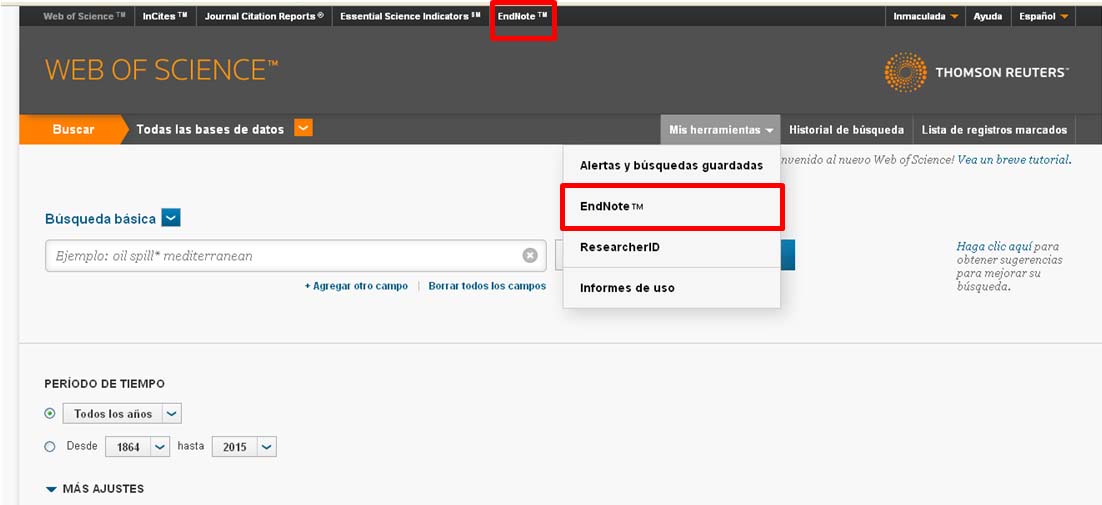Image resolution: width=1102 pixels, height=505 pixels.
Task: Choose Alertas y búsquedas guardadas menu item
Action: click(x=671, y=166)
